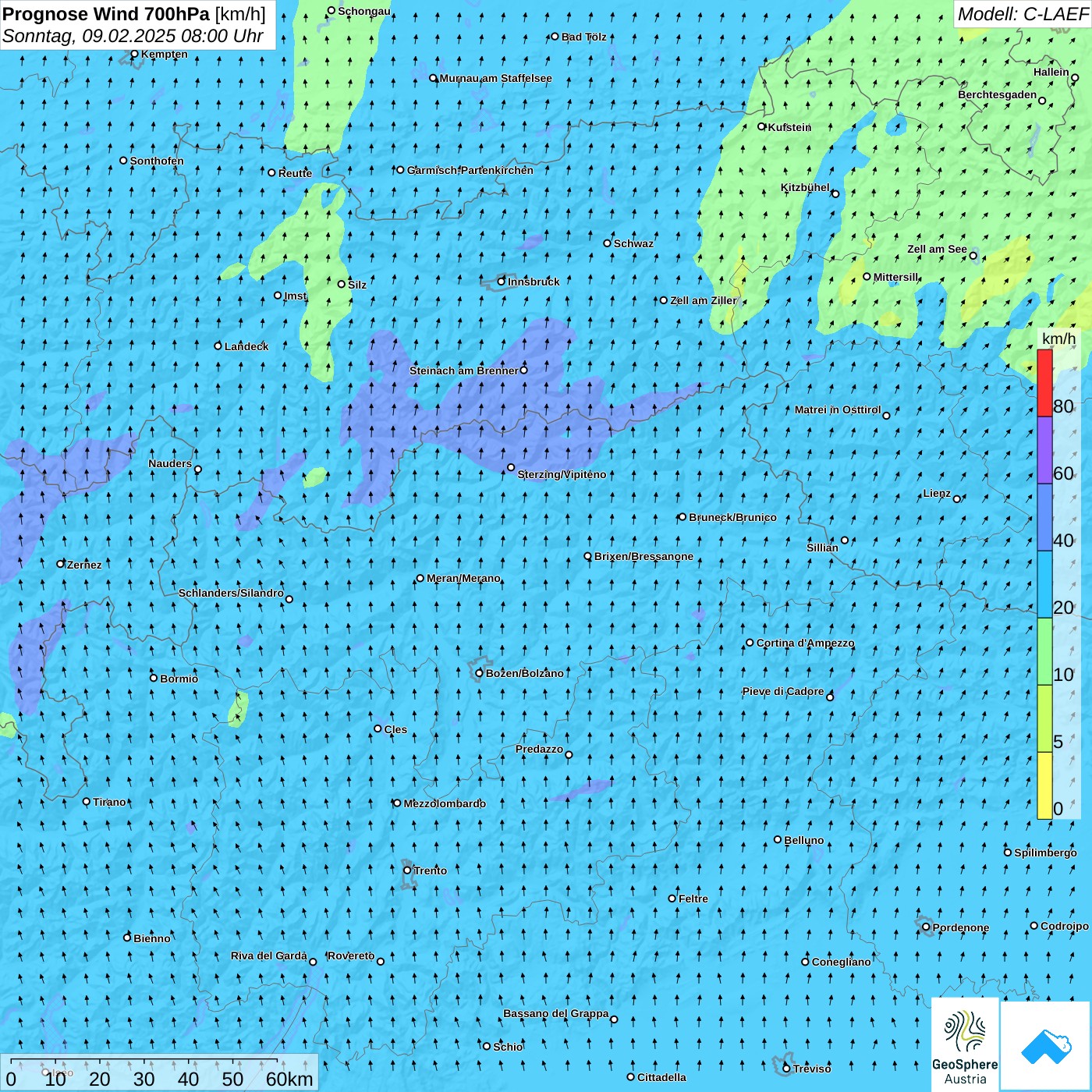Click the 'km/h' legend heading
This screenshot has width=1092, height=1092.
[x=1058, y=339]
